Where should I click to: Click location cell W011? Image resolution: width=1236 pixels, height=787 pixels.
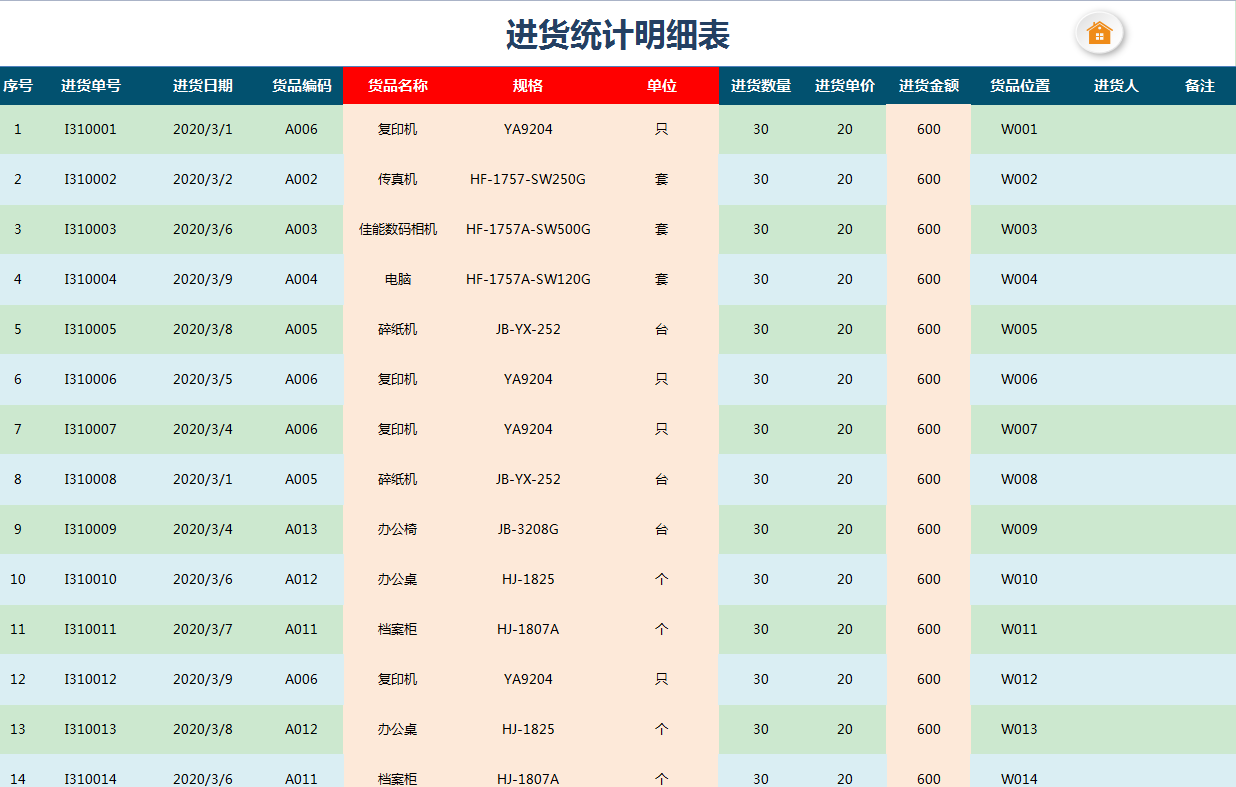pos(1020,629)
